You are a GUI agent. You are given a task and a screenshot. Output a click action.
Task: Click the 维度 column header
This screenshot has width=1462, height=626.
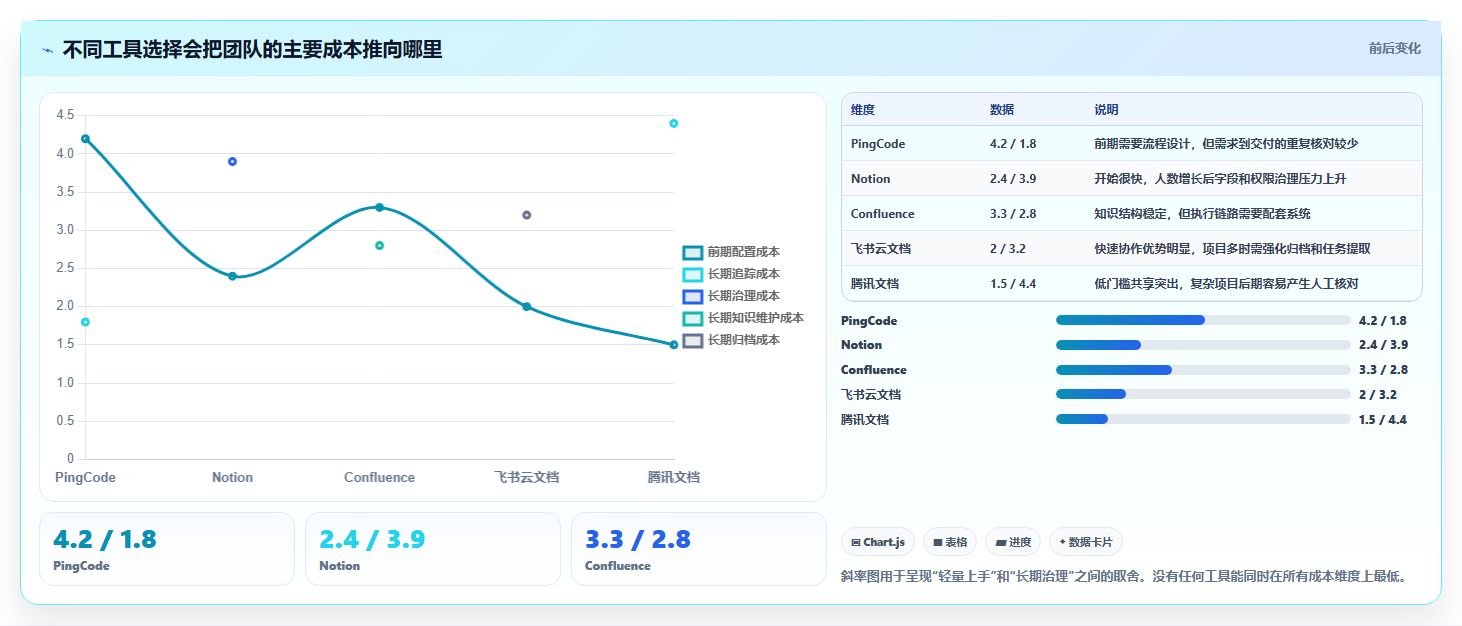click(x=863, y=110)
